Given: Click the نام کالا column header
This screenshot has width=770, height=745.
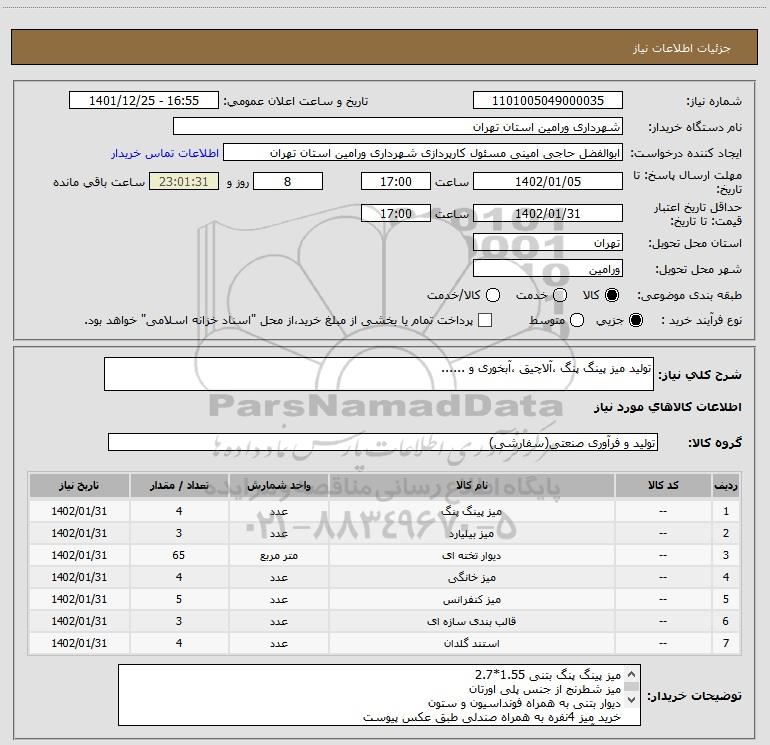Looking at the screenshot, I should point(471,486).
